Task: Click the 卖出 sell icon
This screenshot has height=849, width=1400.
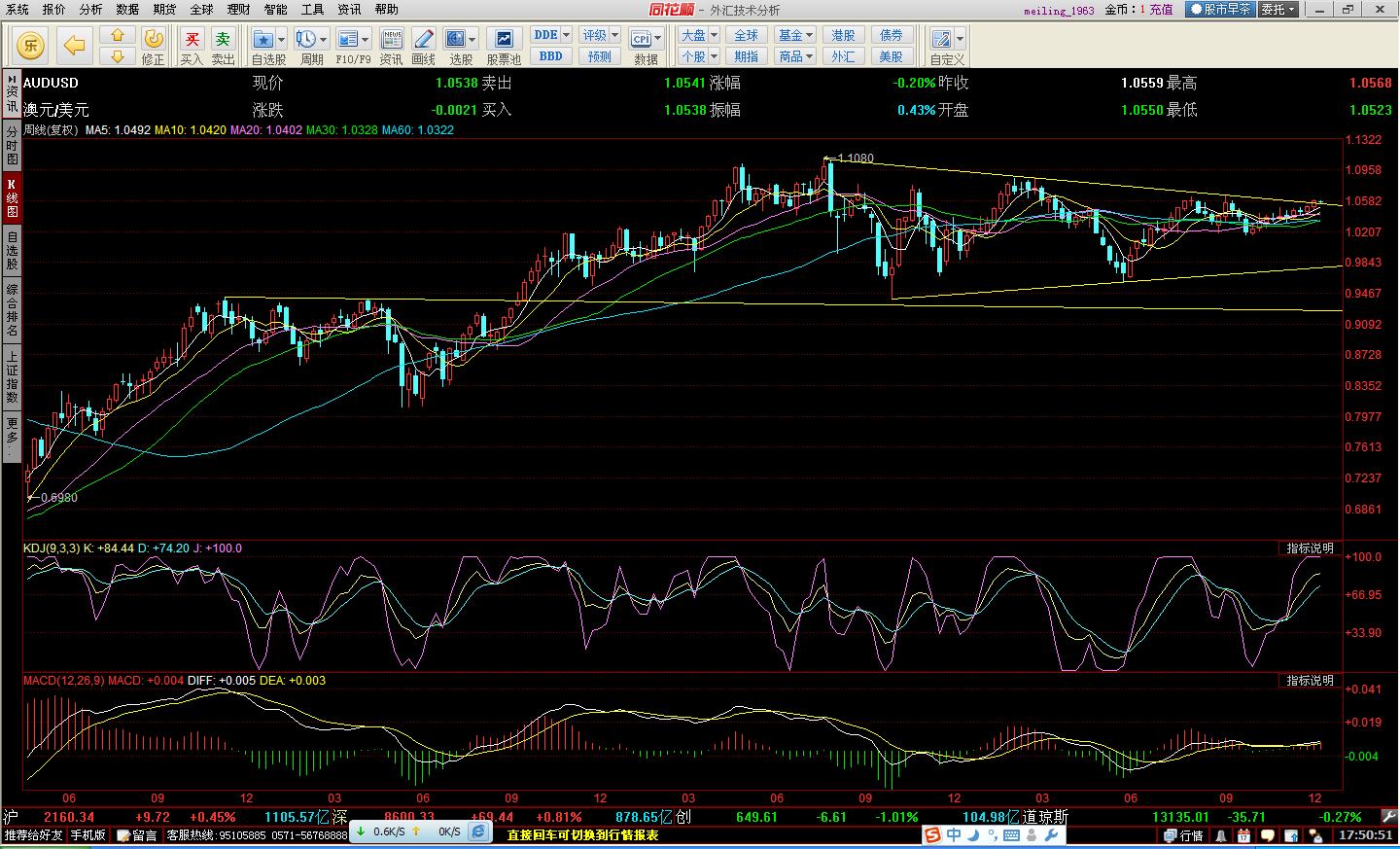Action: pos(224,39)
